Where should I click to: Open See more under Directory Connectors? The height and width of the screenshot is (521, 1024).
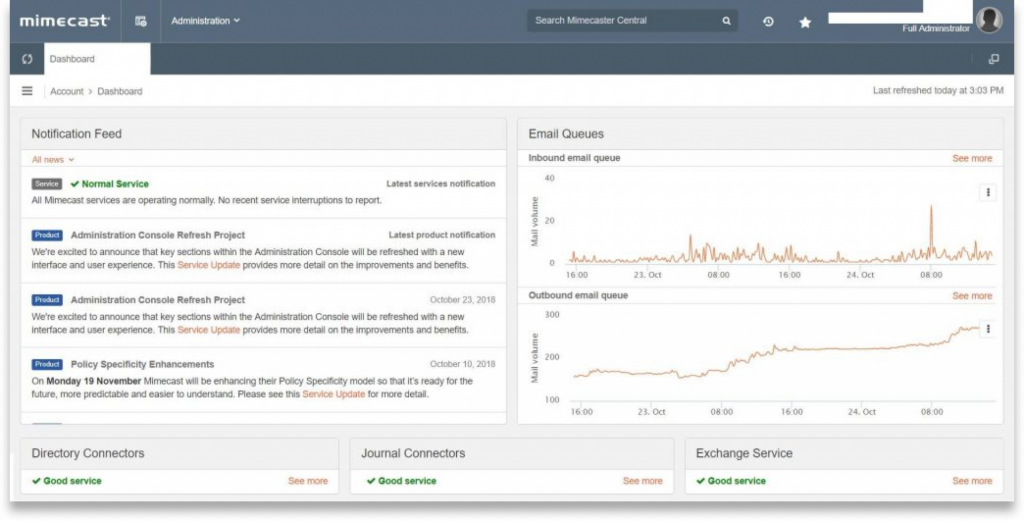coord(308,481)
